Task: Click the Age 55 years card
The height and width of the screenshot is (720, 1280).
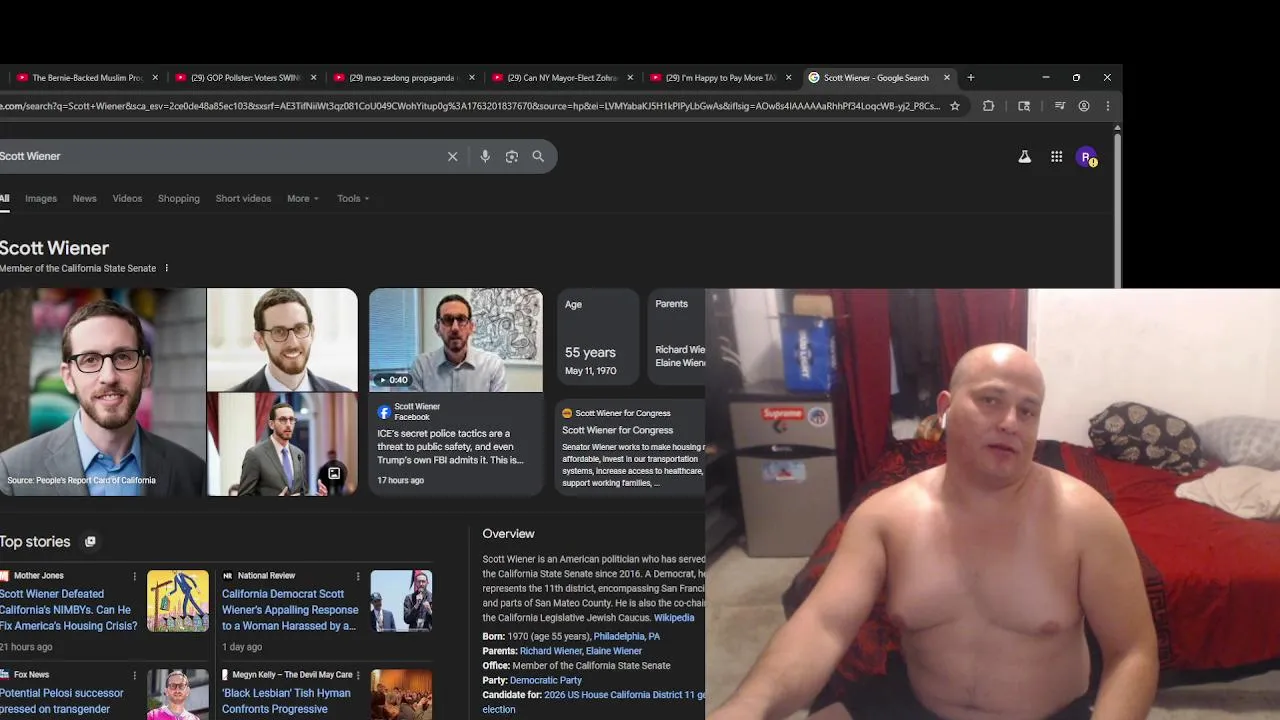Action: click(598, 338)
